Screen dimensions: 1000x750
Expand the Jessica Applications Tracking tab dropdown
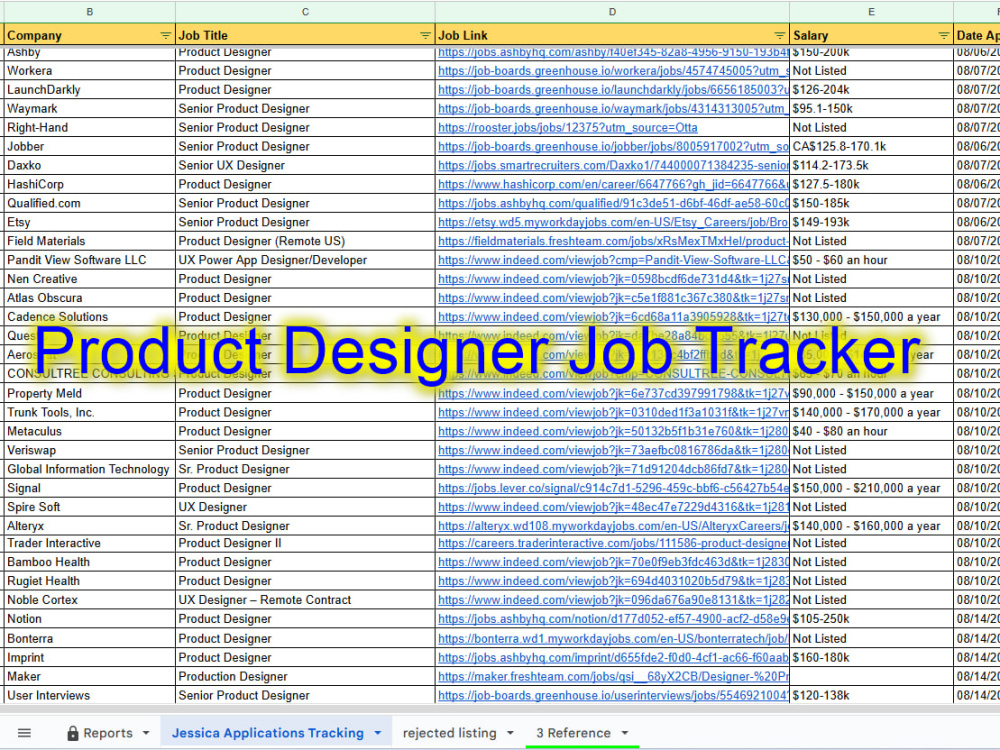(378, 733)
